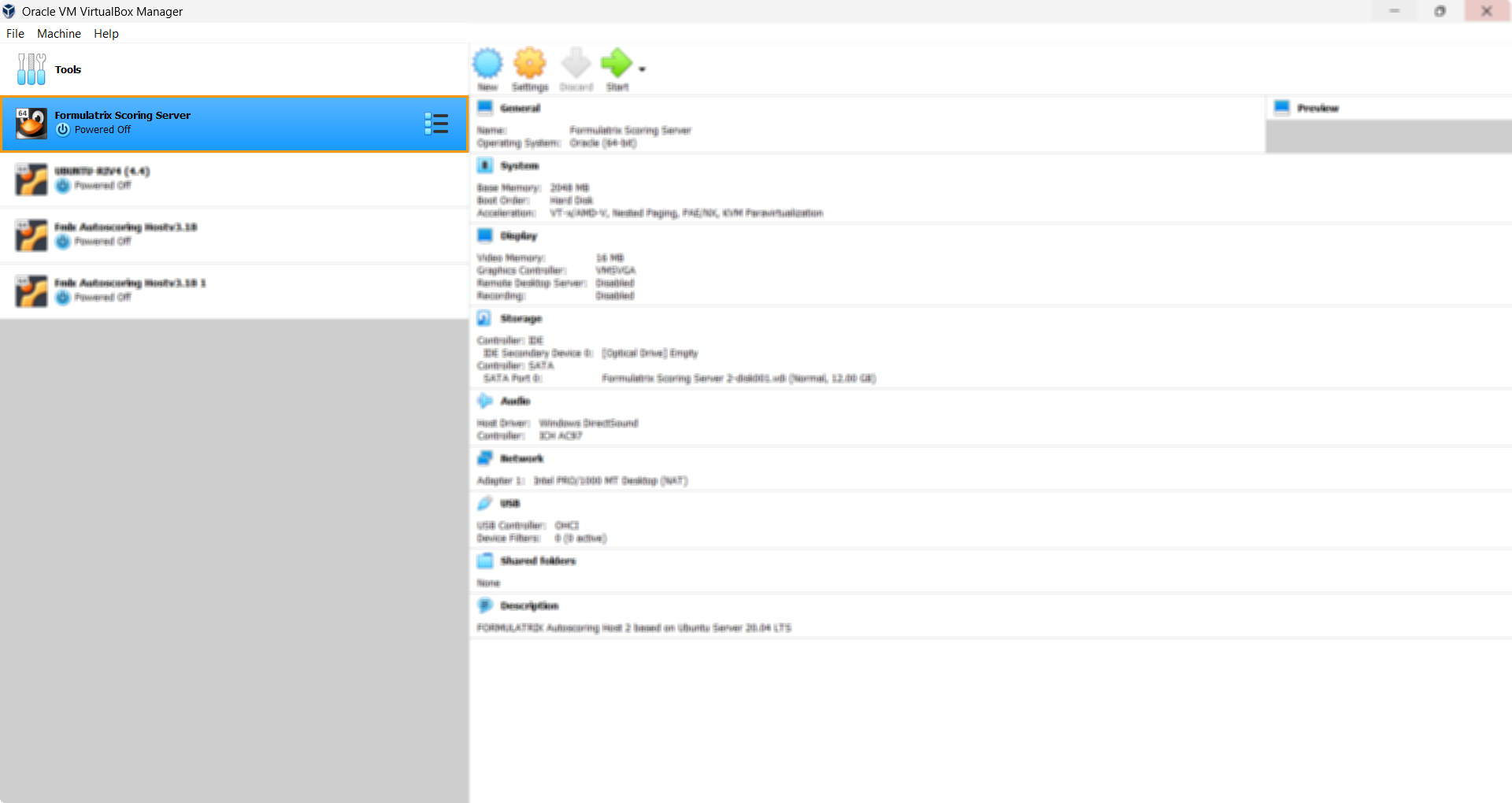Viewport: 1512px width, 803px height.
Task: Click the FORMULATRIX Autoscoring description text
Action: pyautogui.click(x=634, y=628)
